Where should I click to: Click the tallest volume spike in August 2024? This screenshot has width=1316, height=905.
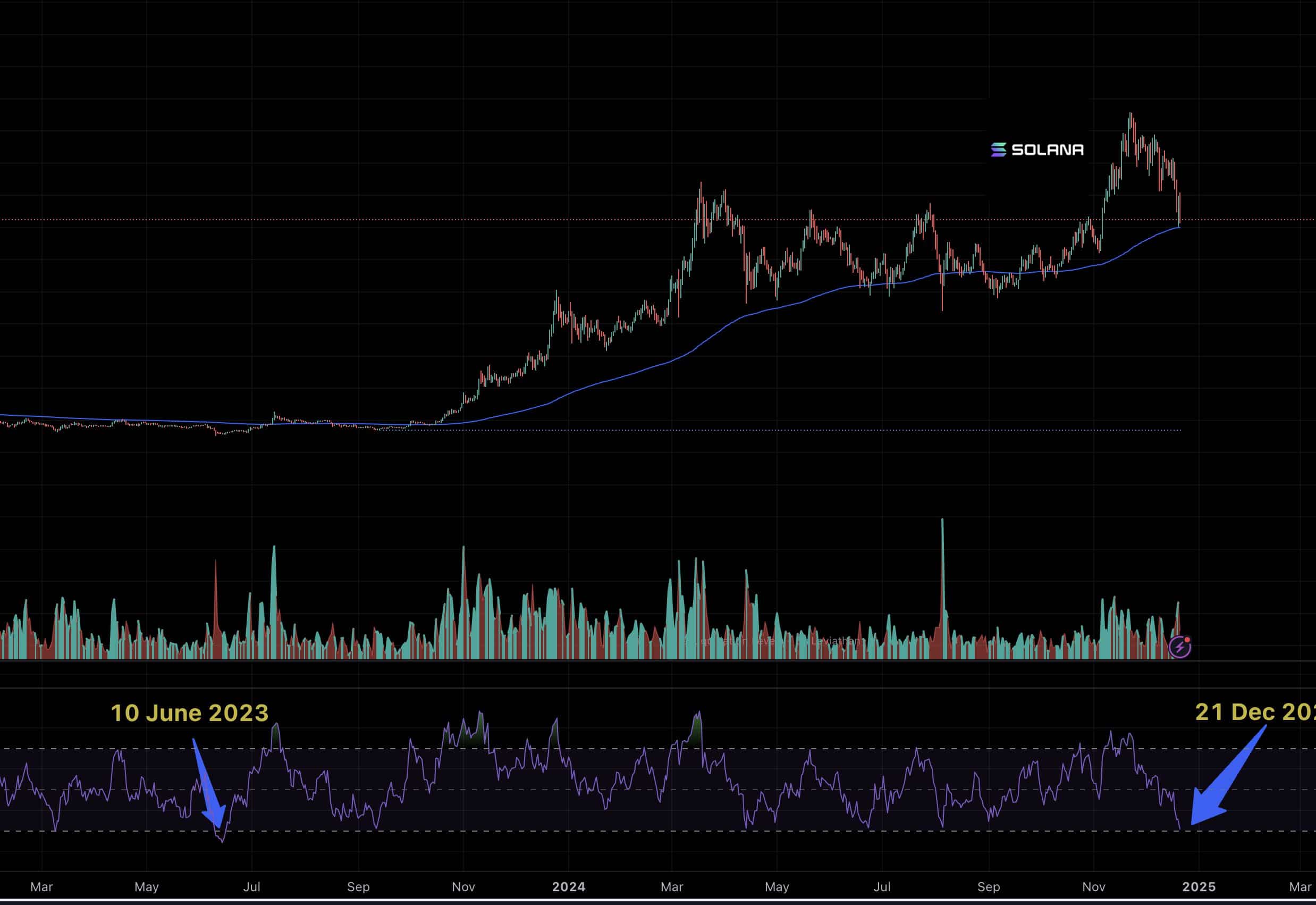pyautogui.click(x=942, y=544)
